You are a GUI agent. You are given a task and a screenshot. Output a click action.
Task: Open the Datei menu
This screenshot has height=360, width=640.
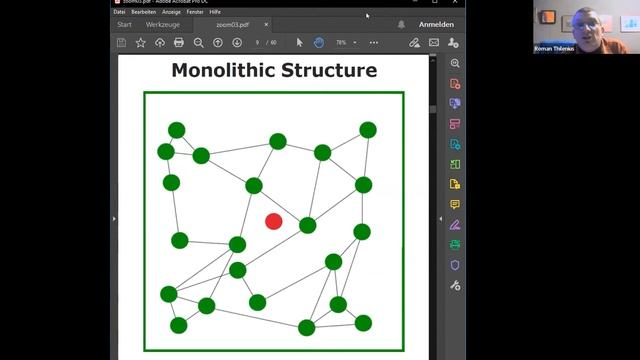click(x=119, y=12)
